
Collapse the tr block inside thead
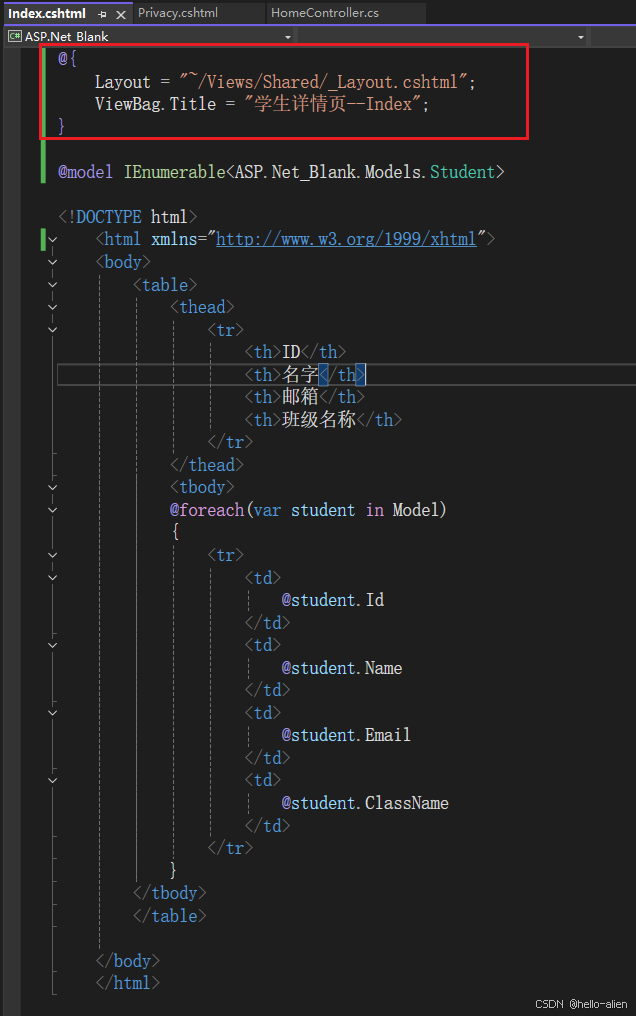click(53, 330)
